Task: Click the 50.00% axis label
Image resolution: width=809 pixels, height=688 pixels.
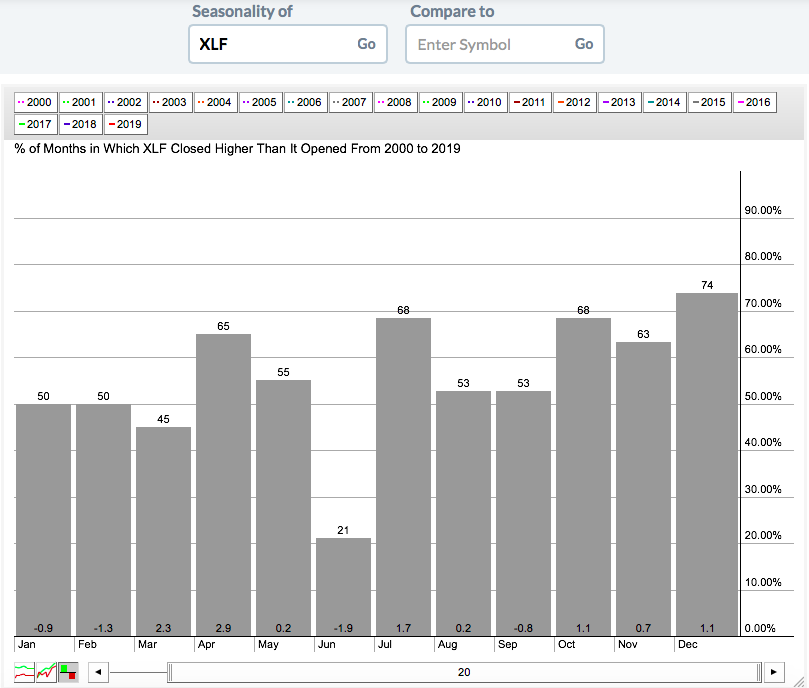Action: pos(763,396)
